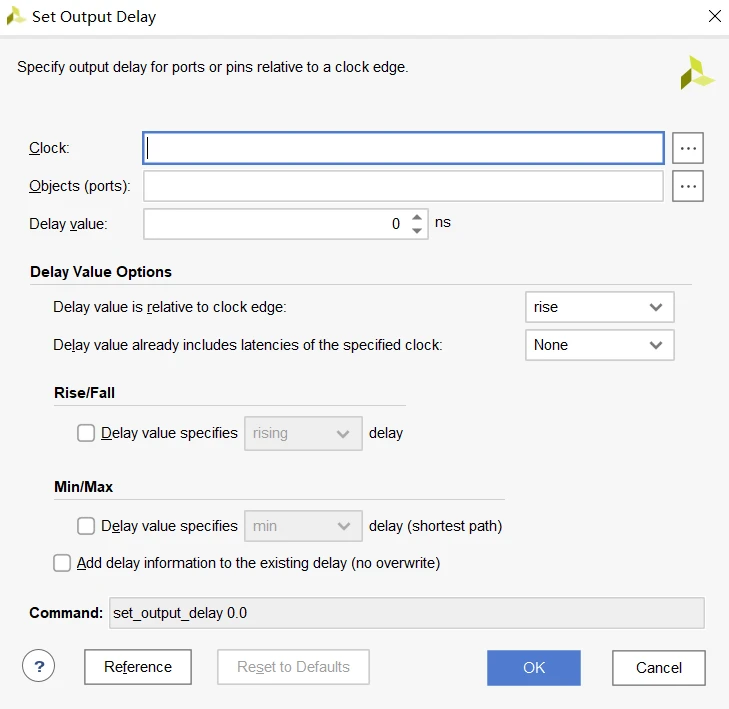Open the Reference button
729x709 pixels.
click(138, 667)
